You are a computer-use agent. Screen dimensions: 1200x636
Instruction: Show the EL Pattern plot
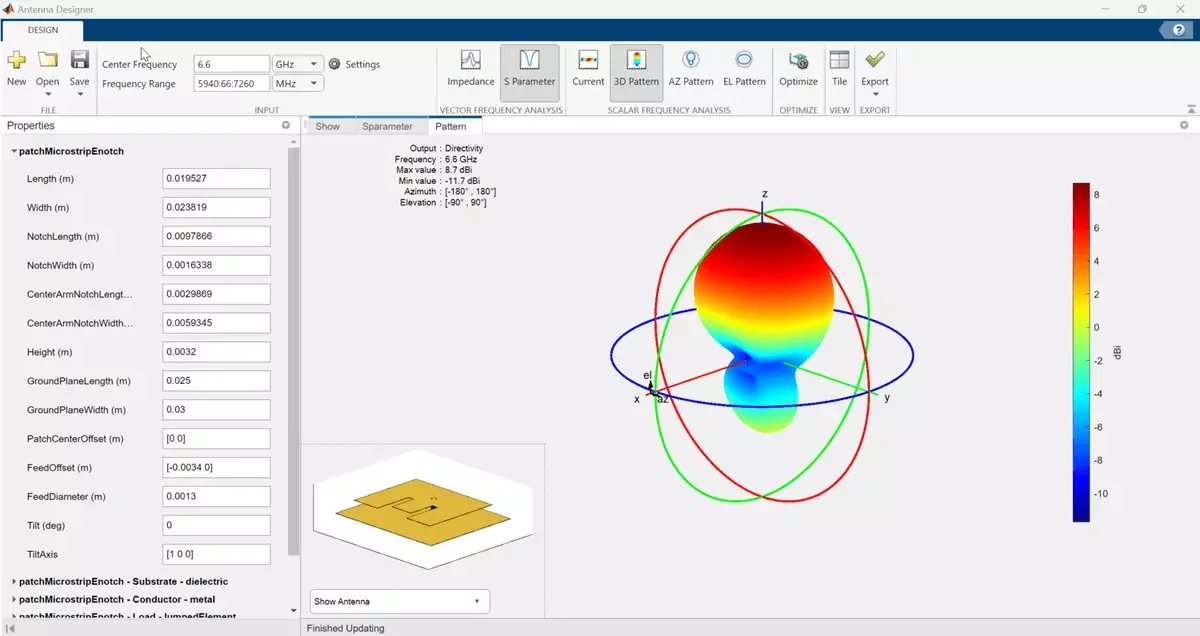point(744,67)
